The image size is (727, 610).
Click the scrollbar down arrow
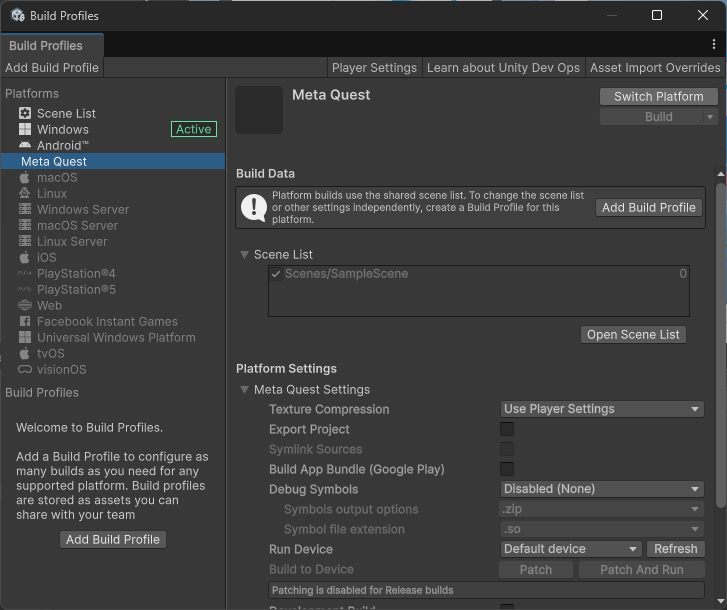pos(721,602)
